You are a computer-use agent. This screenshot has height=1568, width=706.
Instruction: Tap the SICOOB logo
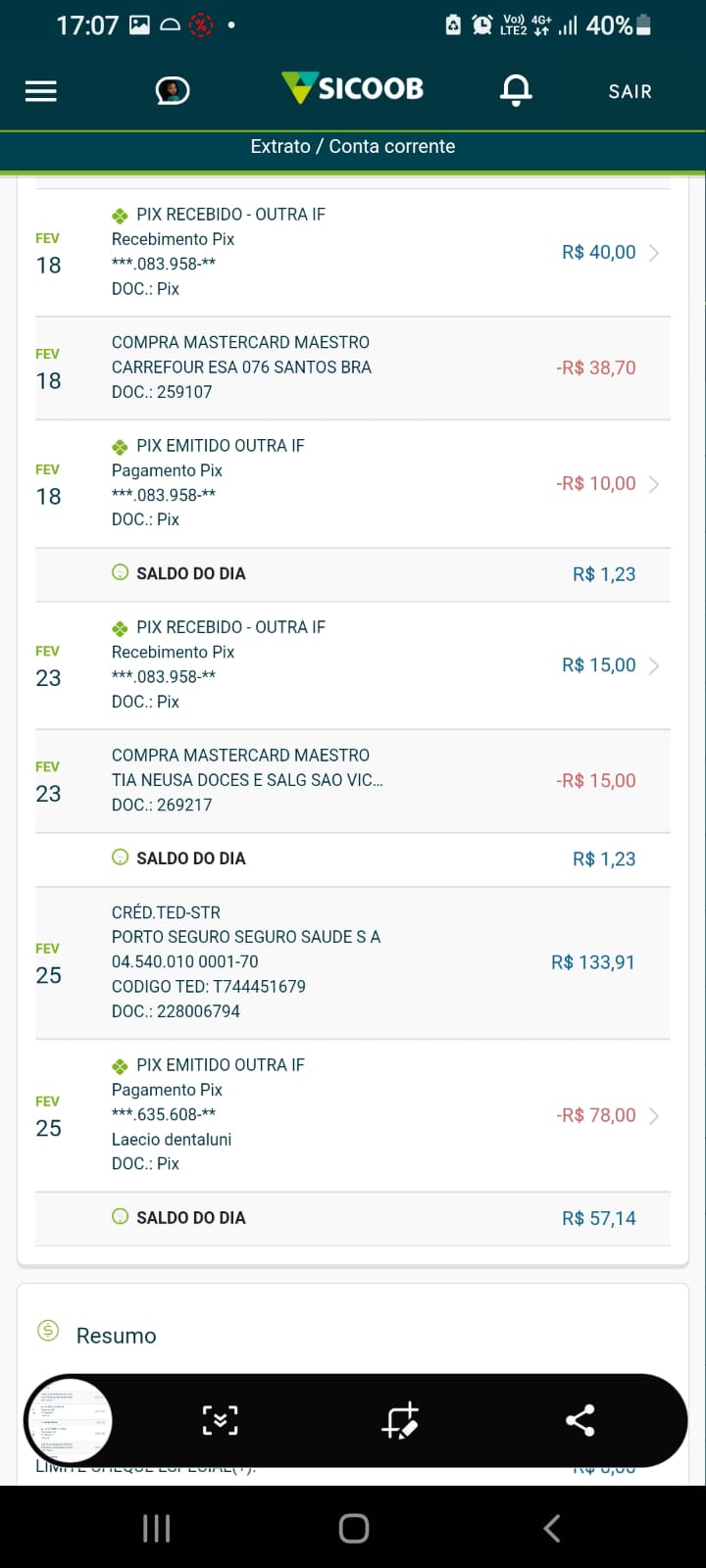point(353,88)
